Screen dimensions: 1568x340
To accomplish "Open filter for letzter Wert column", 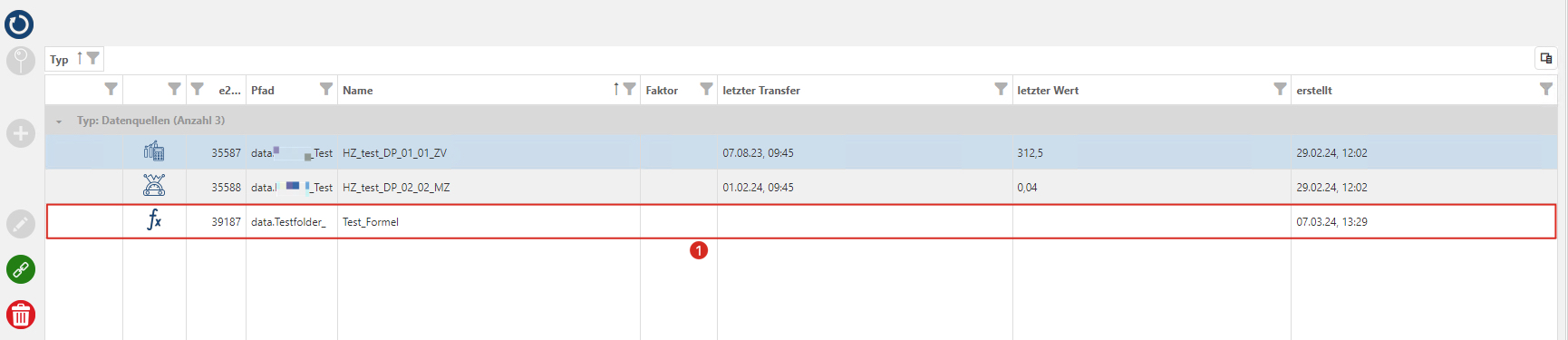I will (1280, 89).
